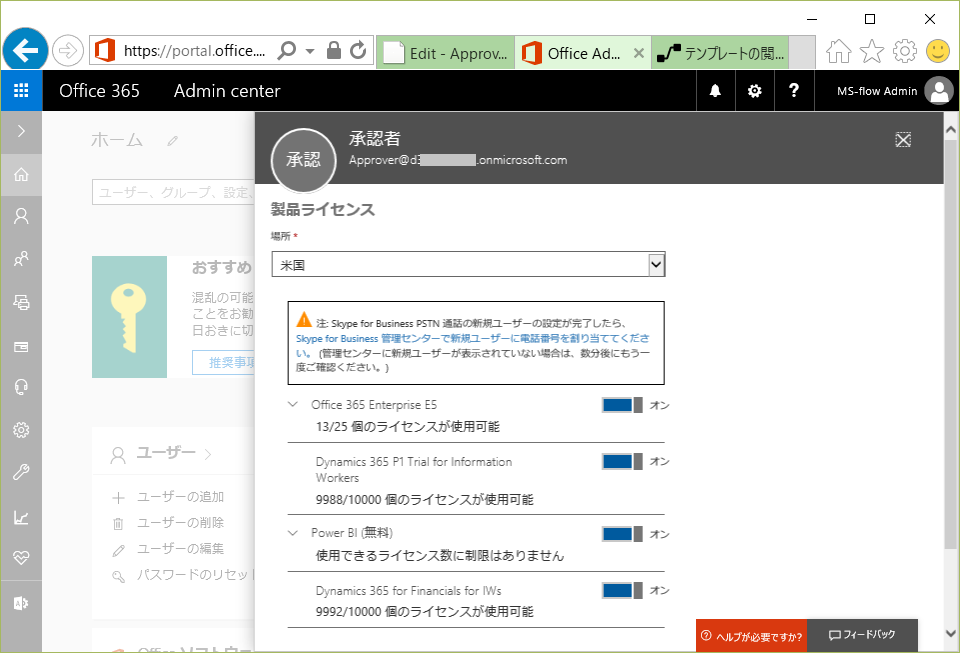Open the 場所 location dropdown showing 米国
960x653 pixels.
click(x=468, y=265)
